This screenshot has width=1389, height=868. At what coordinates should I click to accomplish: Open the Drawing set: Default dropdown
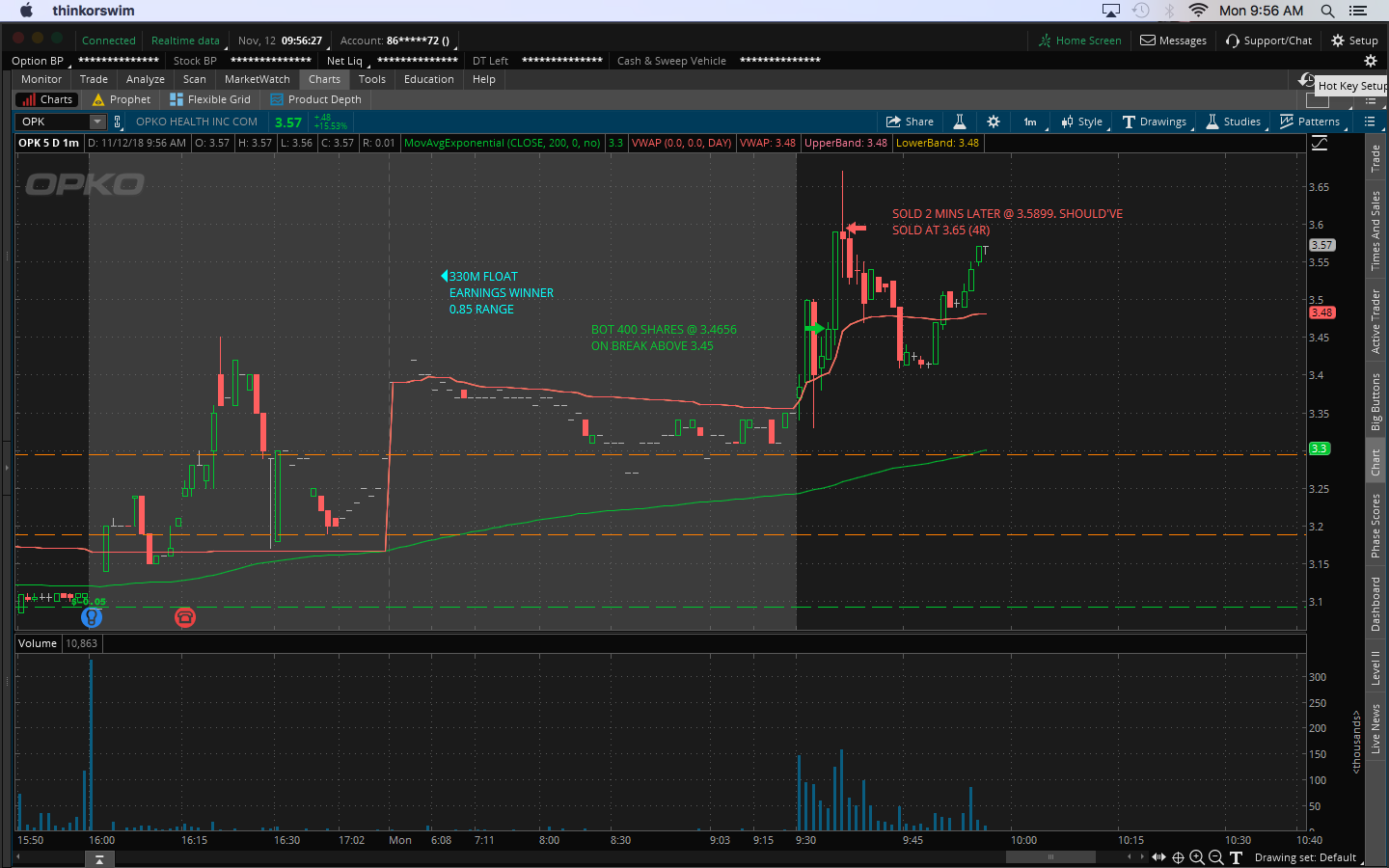(1309, 857)
